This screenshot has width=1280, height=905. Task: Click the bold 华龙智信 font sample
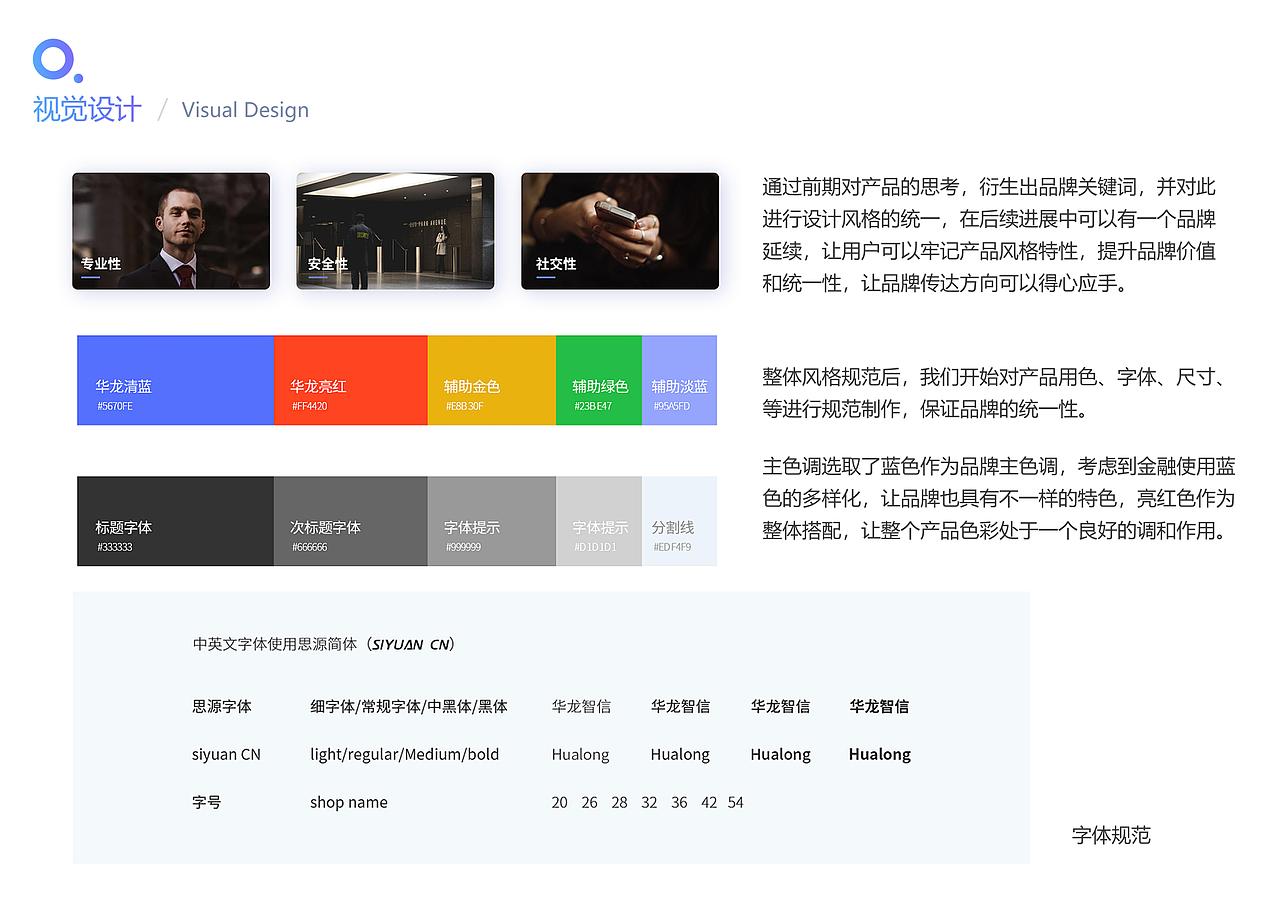coord(878,706)
